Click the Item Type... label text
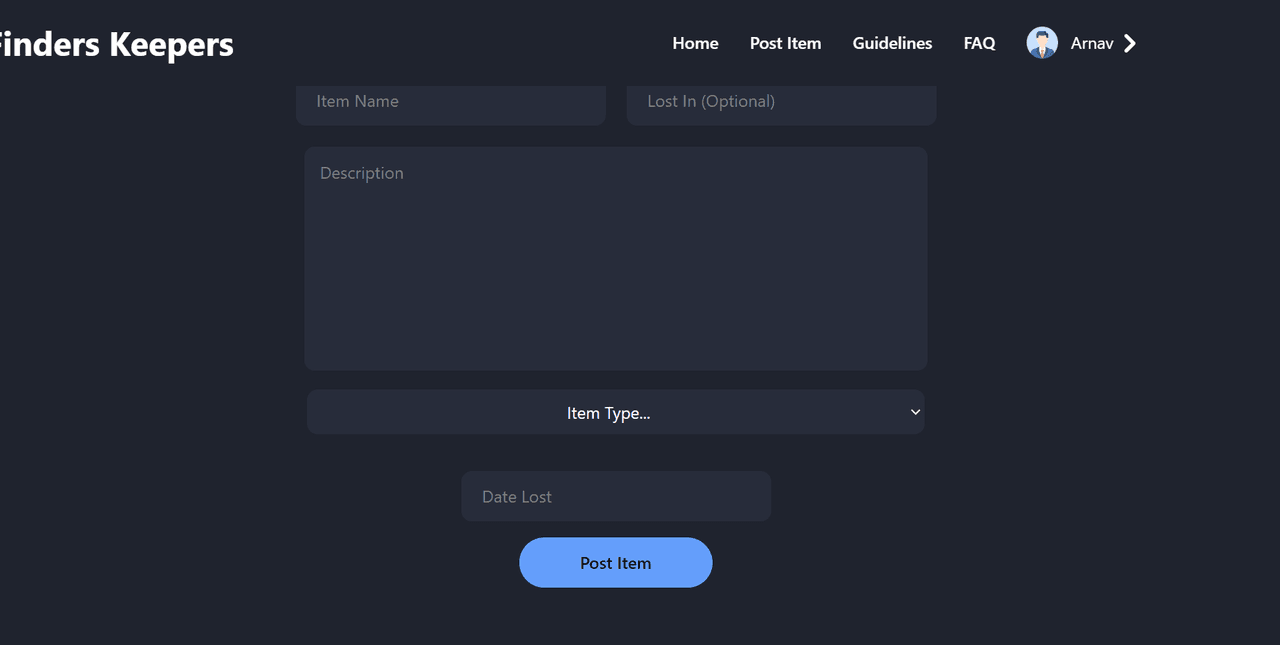This screenshot has height=645, width=1280. [x=609, y=413]
